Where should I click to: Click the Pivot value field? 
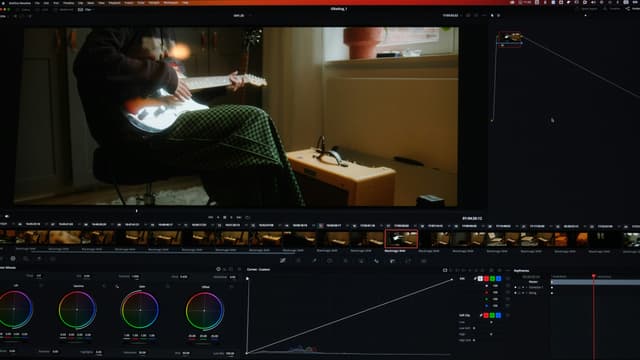tap(184, 276)
